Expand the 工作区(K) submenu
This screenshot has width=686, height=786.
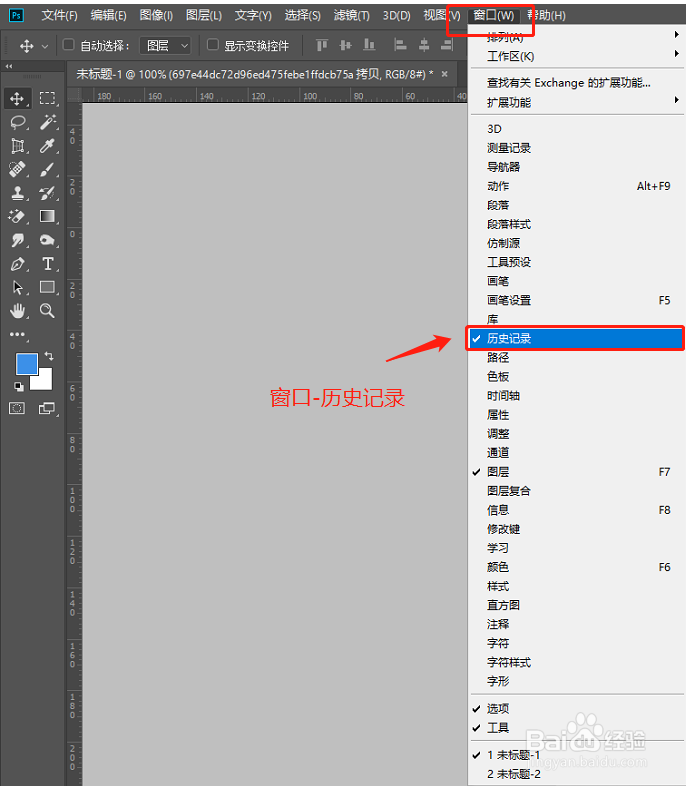click(575, 56)
